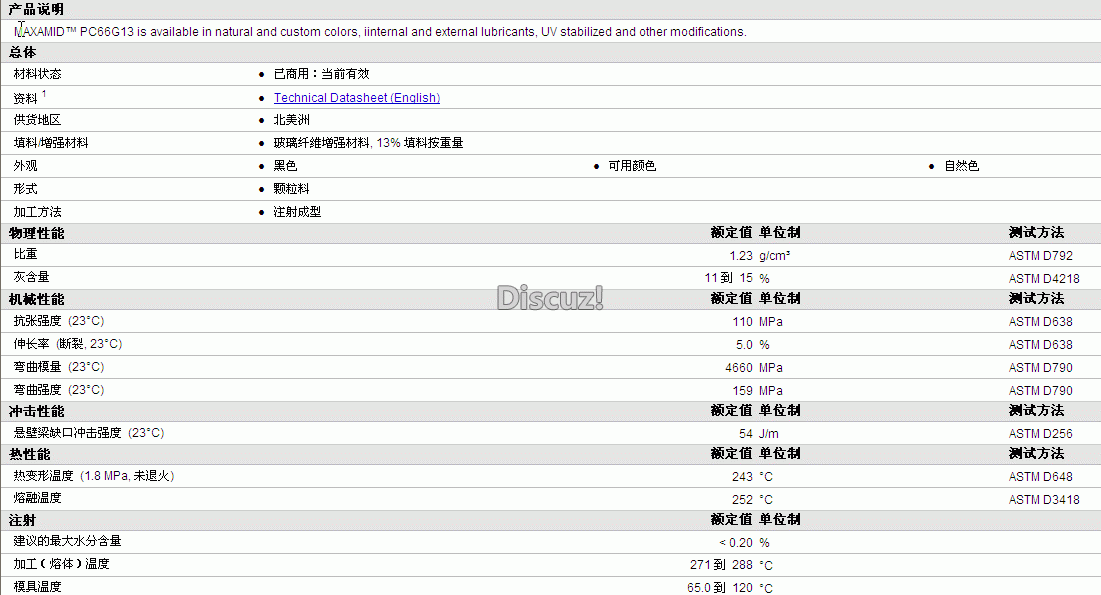
Task: Select the 54 J/m impact value
Action: (759, 434)
